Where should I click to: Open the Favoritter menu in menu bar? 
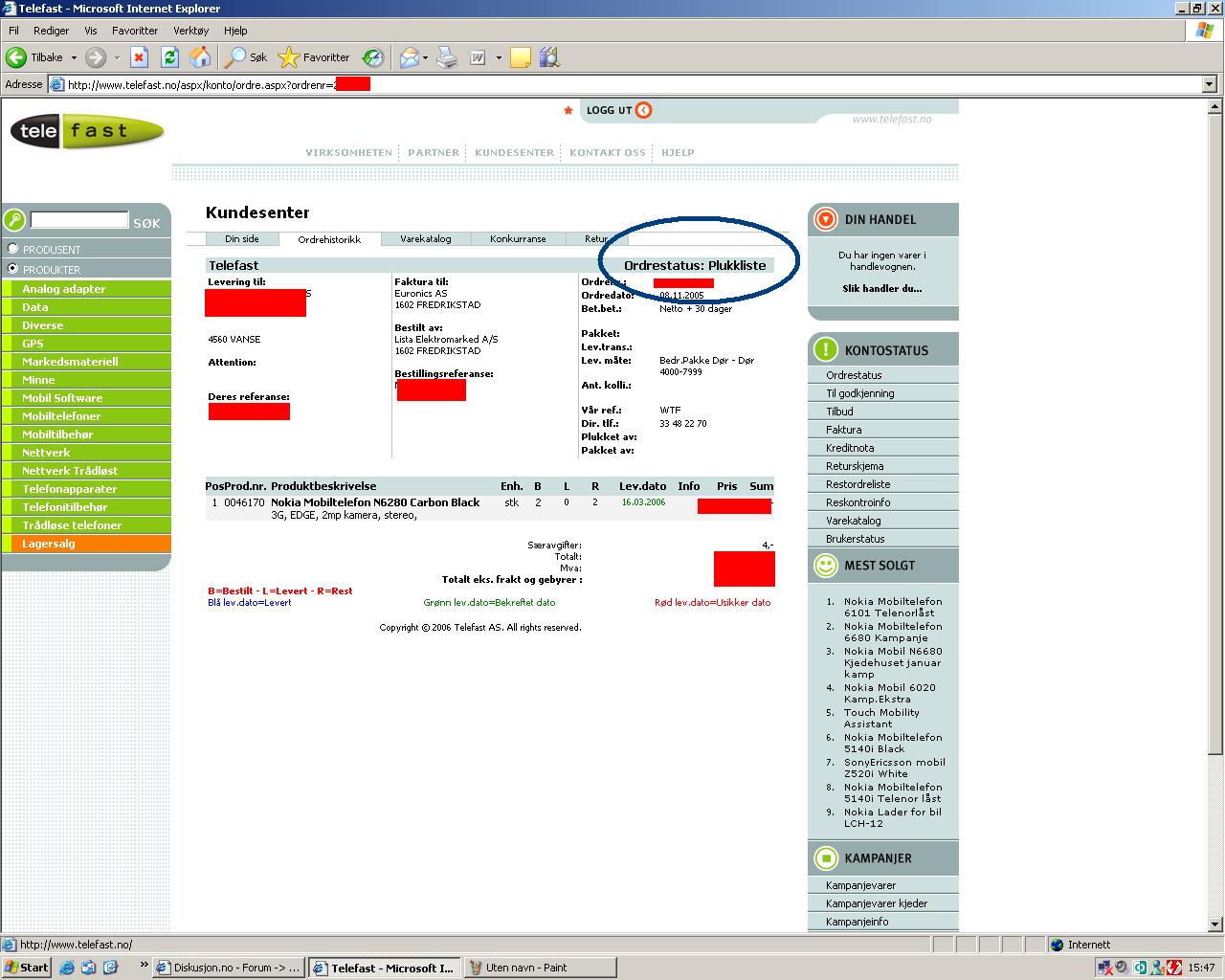pos(134,31)
